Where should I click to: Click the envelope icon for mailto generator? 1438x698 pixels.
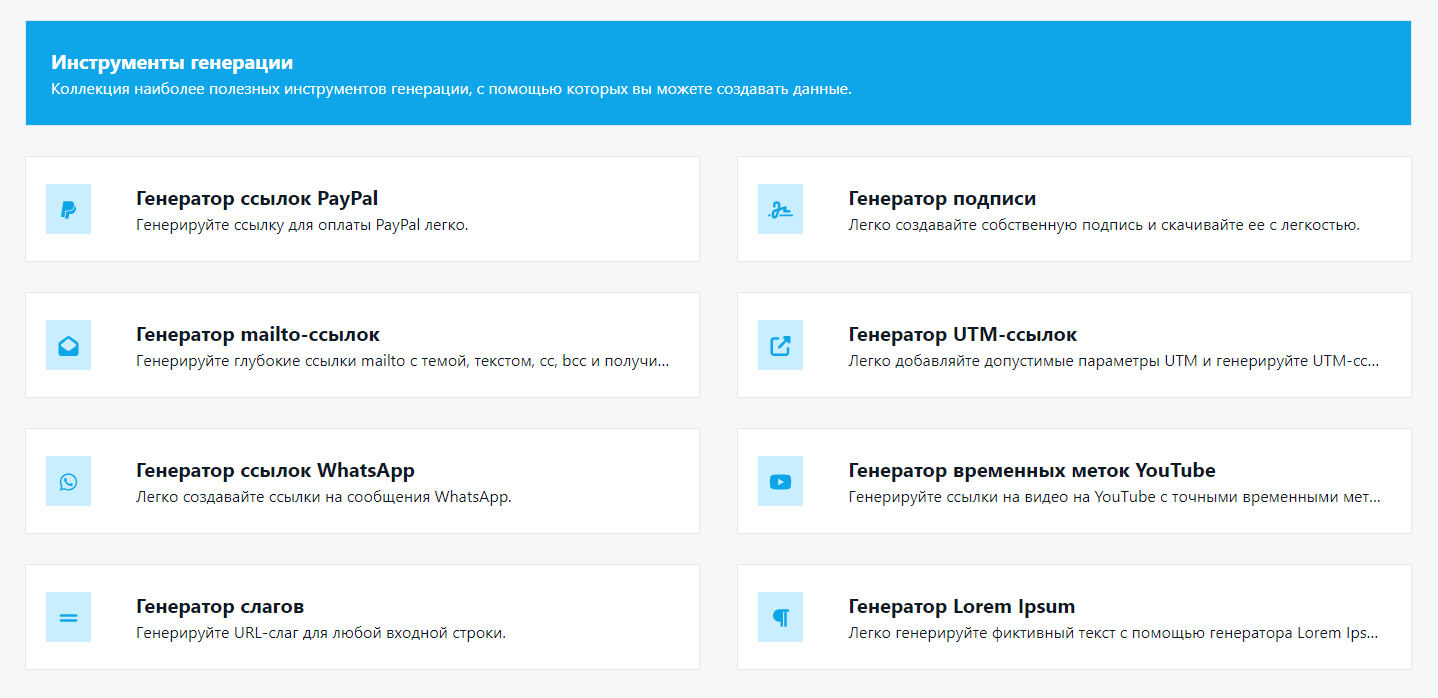(68, 345)
